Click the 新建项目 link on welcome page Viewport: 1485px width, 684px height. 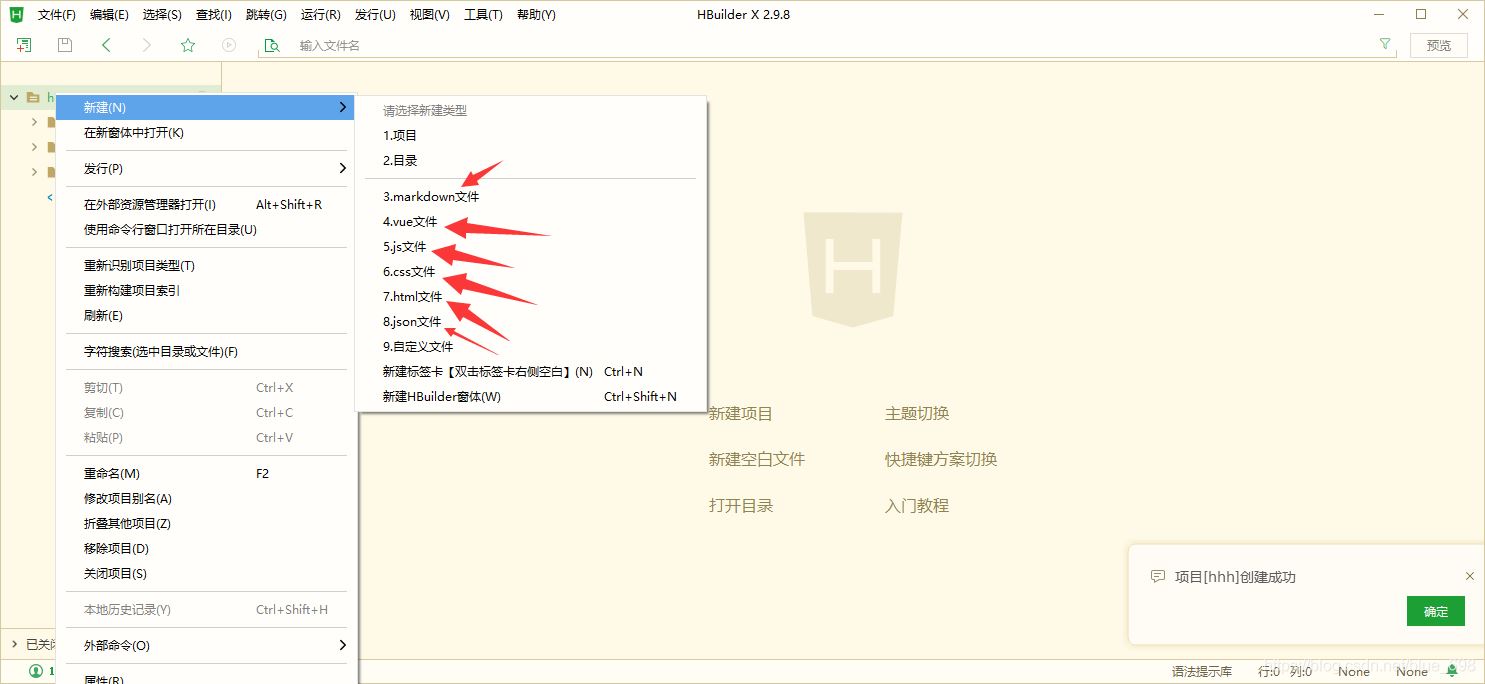tap(740, 414)
